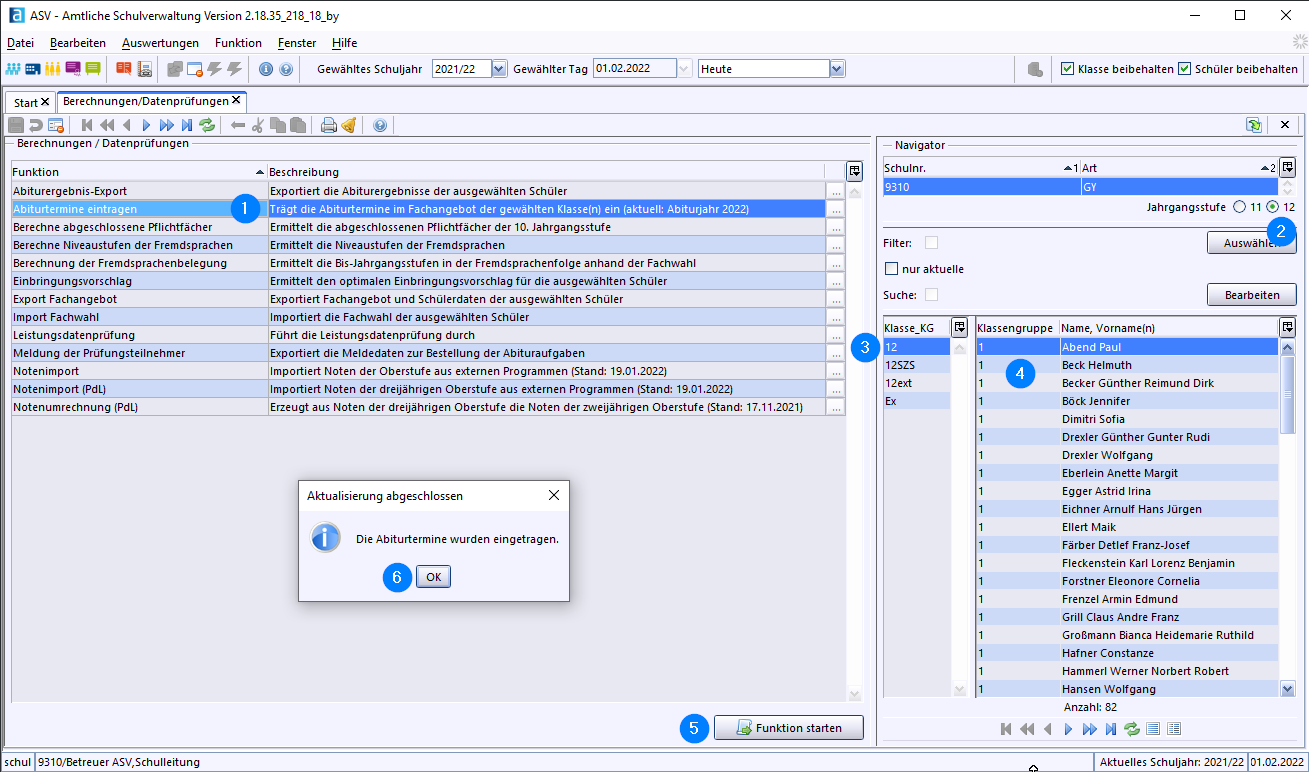The image size is (1309, 772).
Task: Click the window icon with orange minus badge
Action: tap(195, 69)
